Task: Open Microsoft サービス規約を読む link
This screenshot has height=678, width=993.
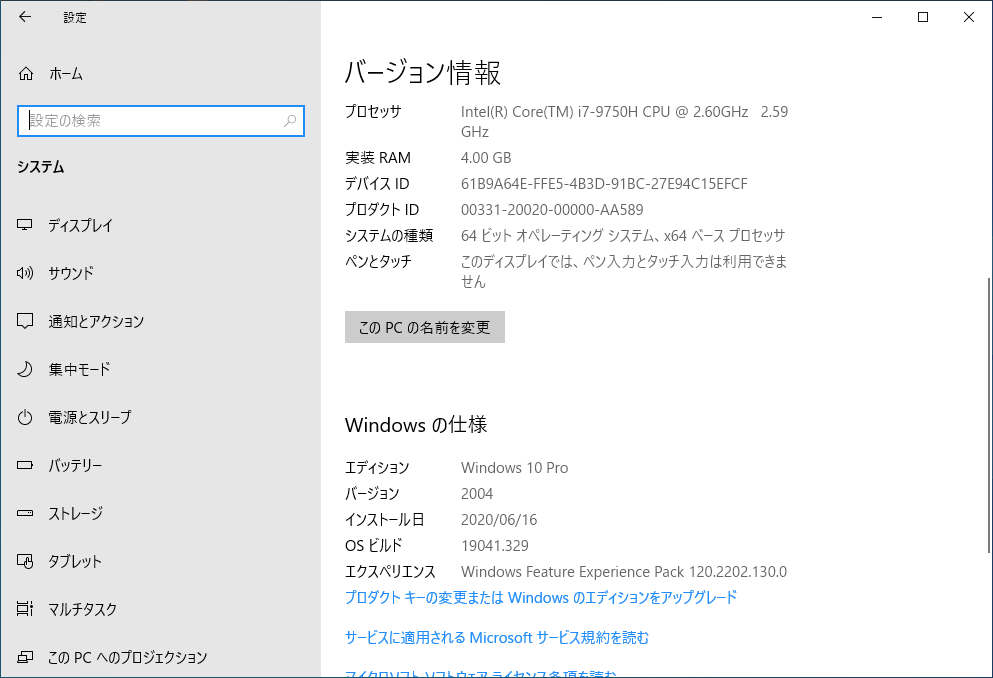Action: coord(497,637)
